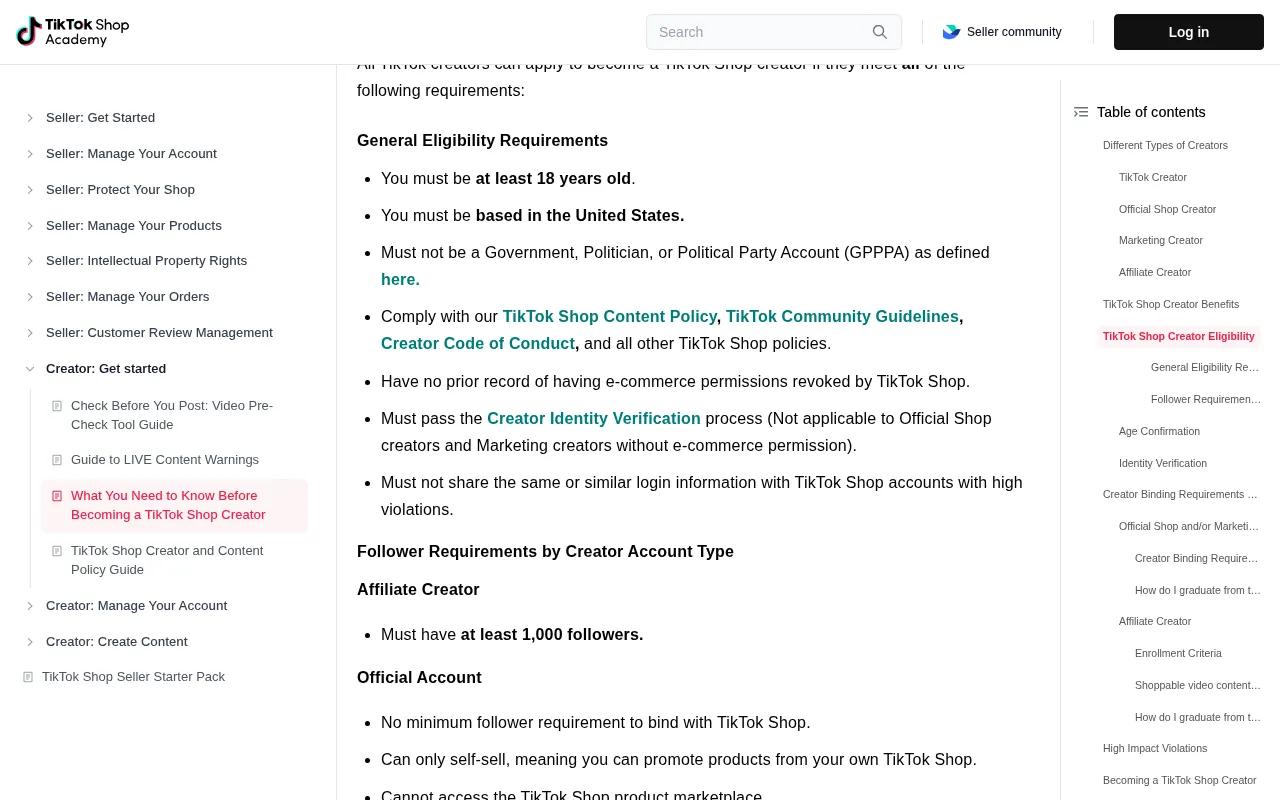The width and height of the screenshot is (1280, 800).
Task: Expand Seller: Get Started chevron
Action: pos(30,118)
